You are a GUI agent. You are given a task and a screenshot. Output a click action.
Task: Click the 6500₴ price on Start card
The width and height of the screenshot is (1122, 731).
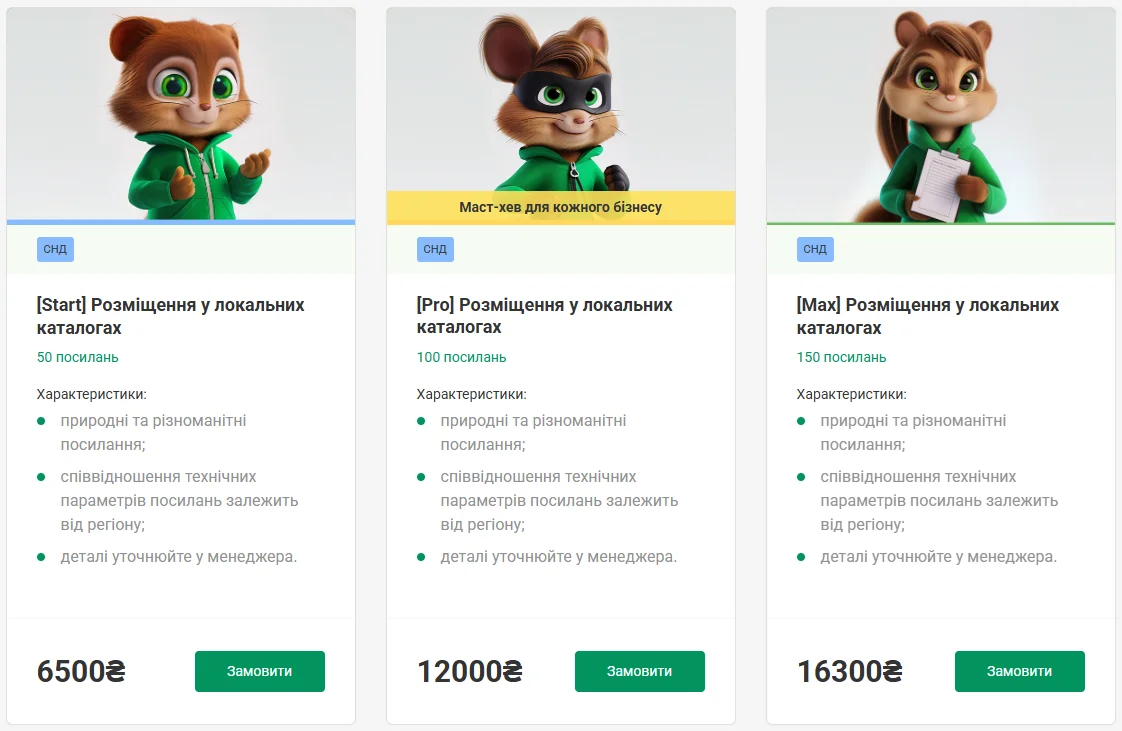[x=81, y=671]
